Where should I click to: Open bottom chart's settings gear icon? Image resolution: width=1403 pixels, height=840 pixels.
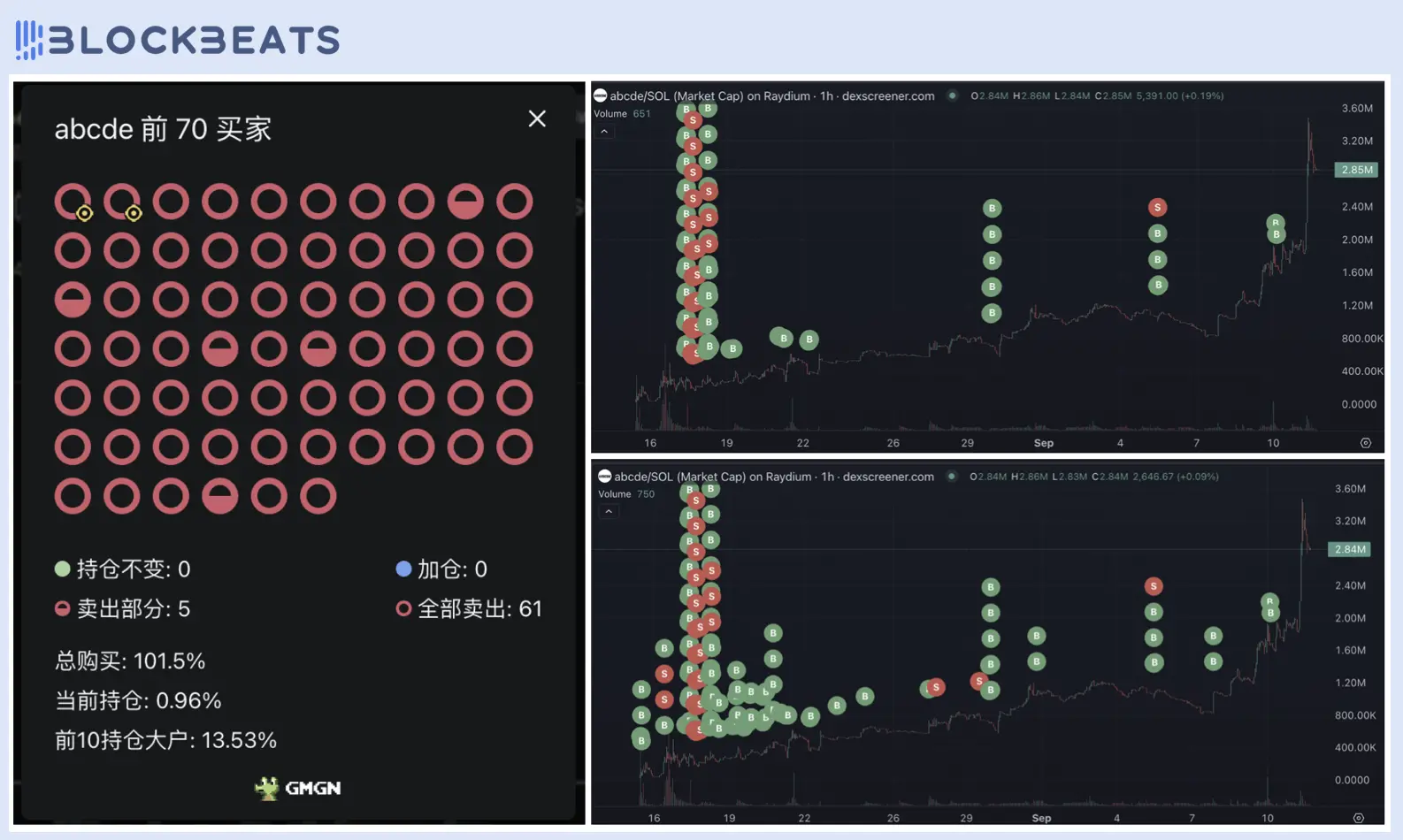(x=1359, y=818)
